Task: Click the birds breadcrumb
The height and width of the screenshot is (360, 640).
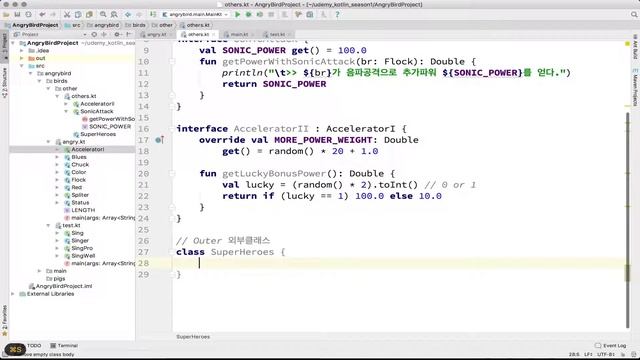Action: tap(136, 25)
